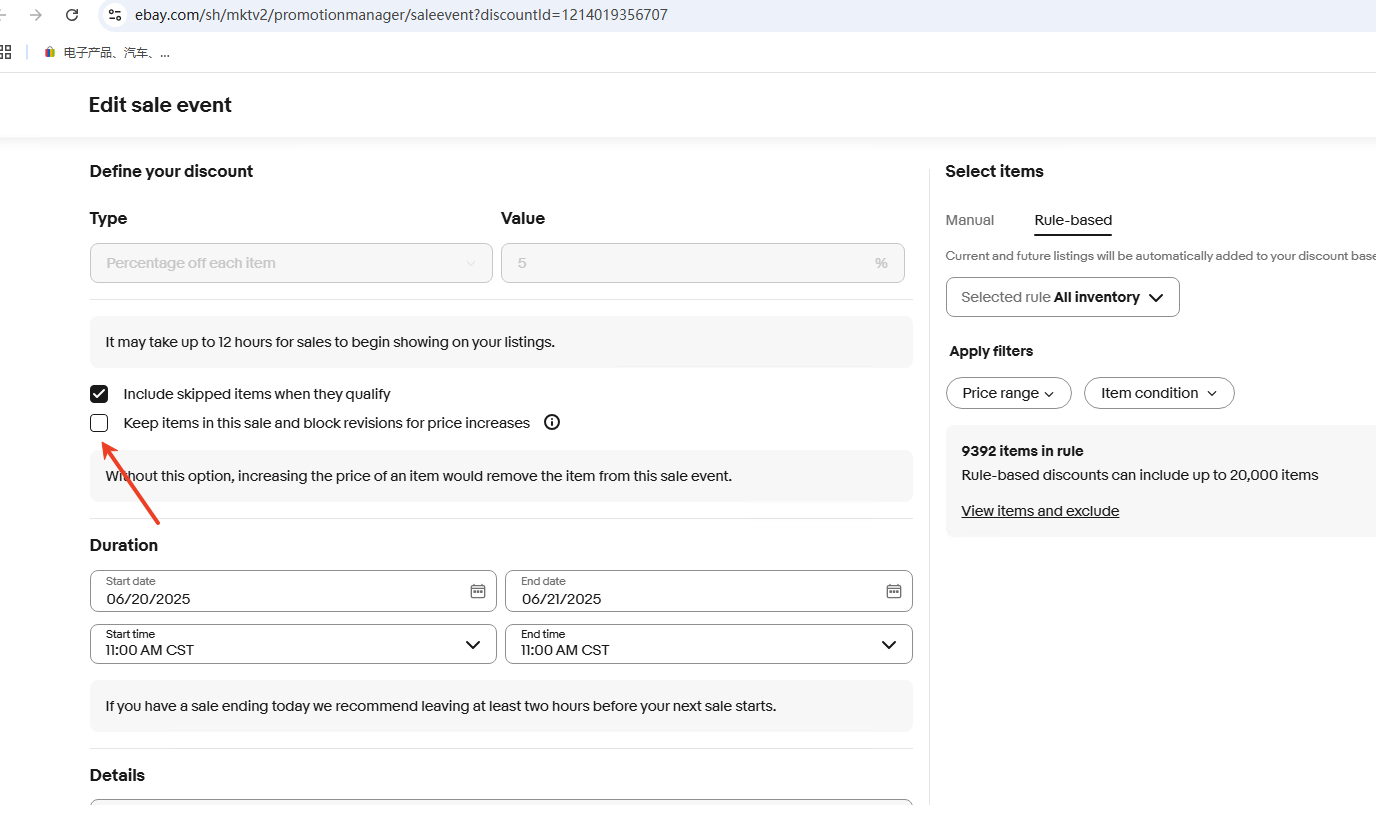
Task: Click the "Duration" section heading
Action: [x=124, y=545]
